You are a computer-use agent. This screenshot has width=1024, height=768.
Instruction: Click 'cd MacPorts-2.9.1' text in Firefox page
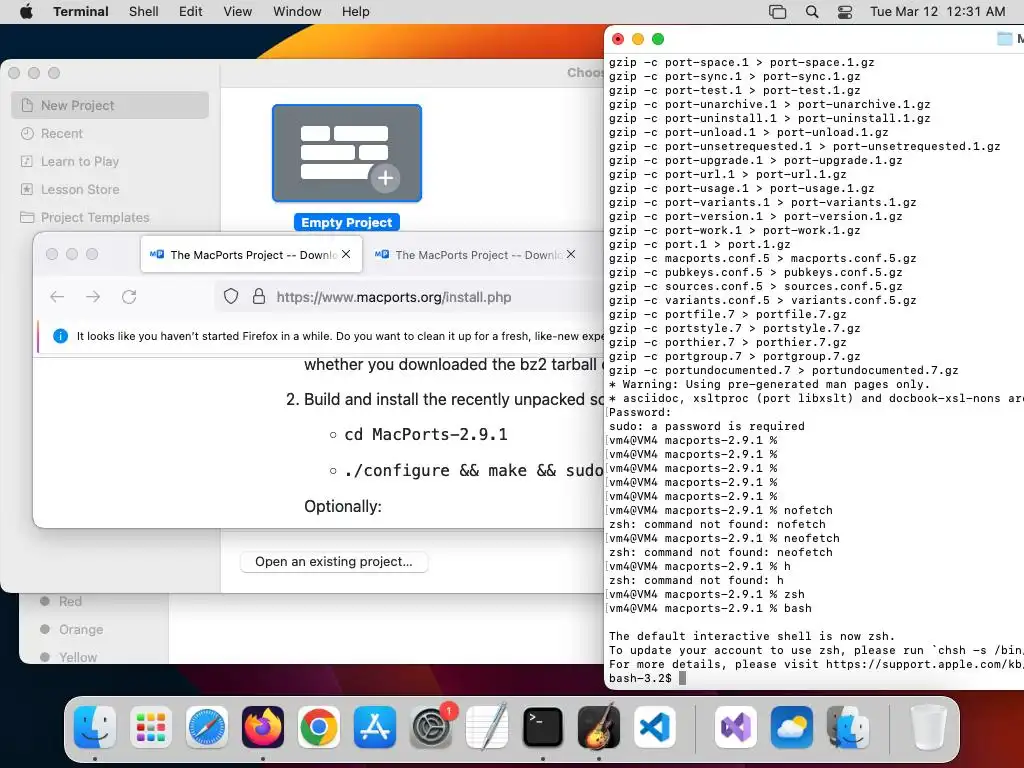[426, 434]
